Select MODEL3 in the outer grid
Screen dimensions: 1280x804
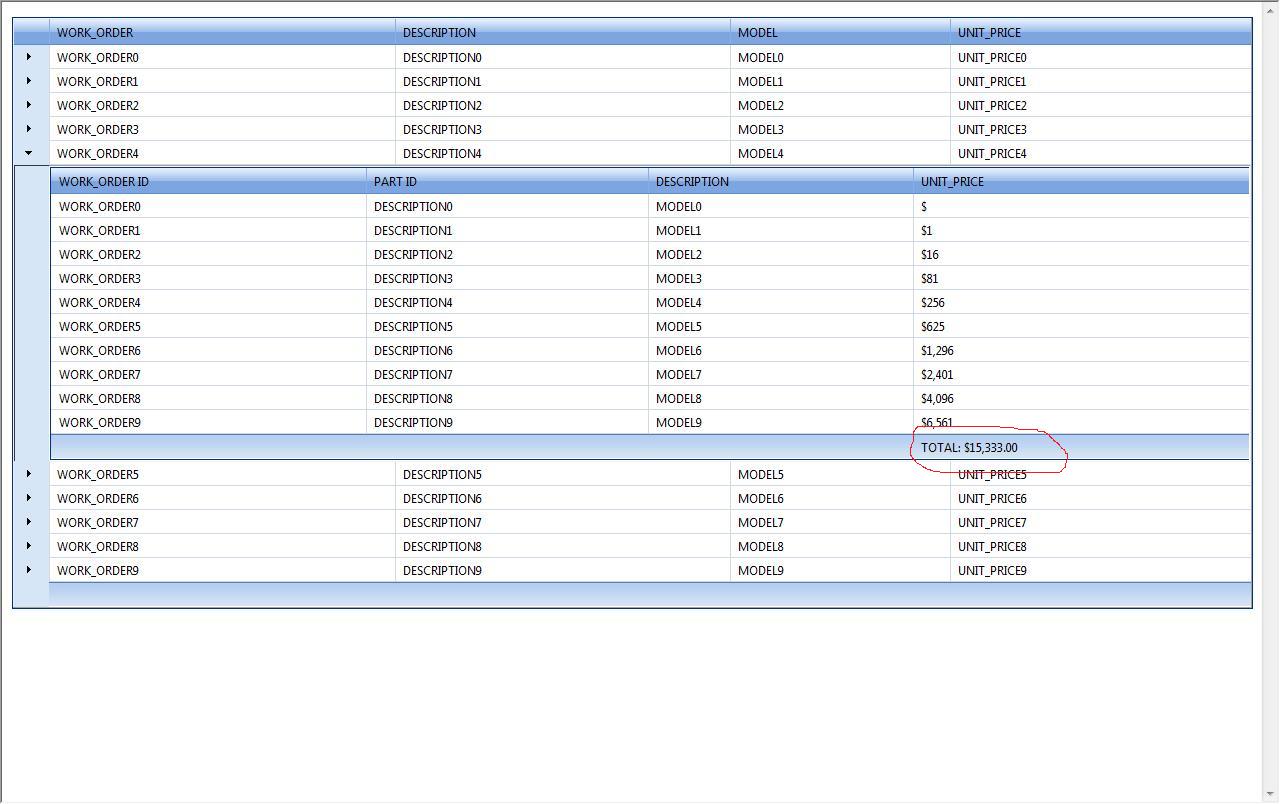[x=840, y=129]
